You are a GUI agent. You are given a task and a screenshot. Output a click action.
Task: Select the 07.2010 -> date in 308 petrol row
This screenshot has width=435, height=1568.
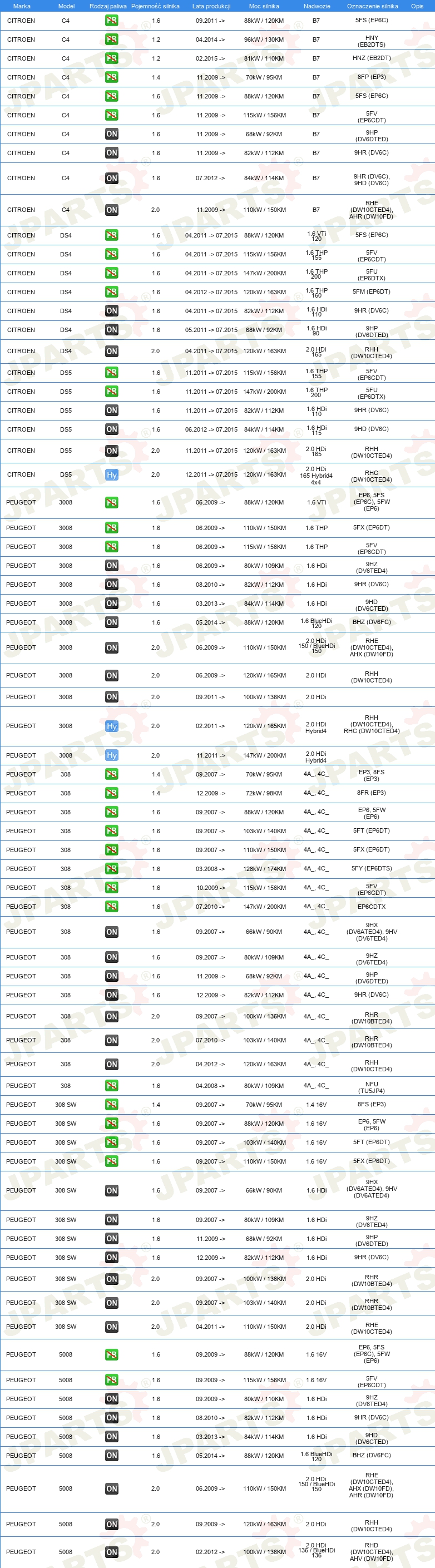point(210,906)
